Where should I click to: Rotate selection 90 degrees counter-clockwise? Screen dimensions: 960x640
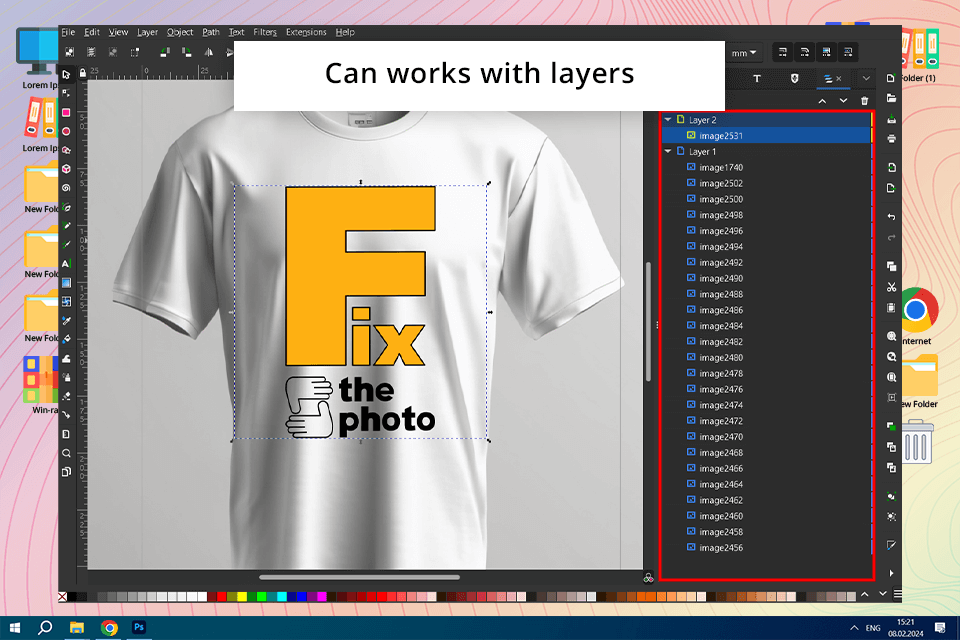[x=165, y=52]
